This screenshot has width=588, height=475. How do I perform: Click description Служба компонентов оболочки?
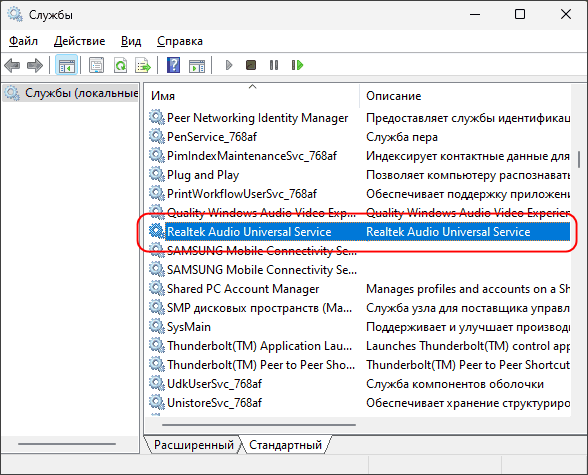tap(455, 384)
